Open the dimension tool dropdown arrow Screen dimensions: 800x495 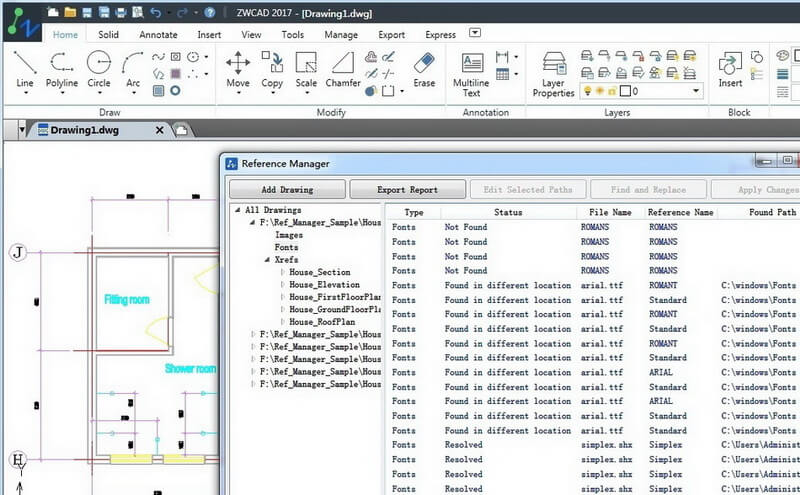pos(516,57)
